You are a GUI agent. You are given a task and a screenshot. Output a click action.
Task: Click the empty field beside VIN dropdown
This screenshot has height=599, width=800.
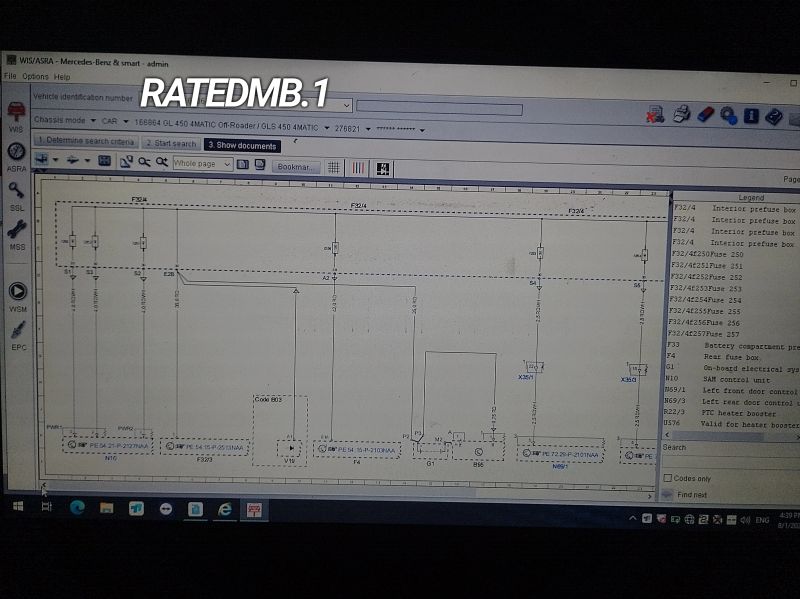coord(439,108)
